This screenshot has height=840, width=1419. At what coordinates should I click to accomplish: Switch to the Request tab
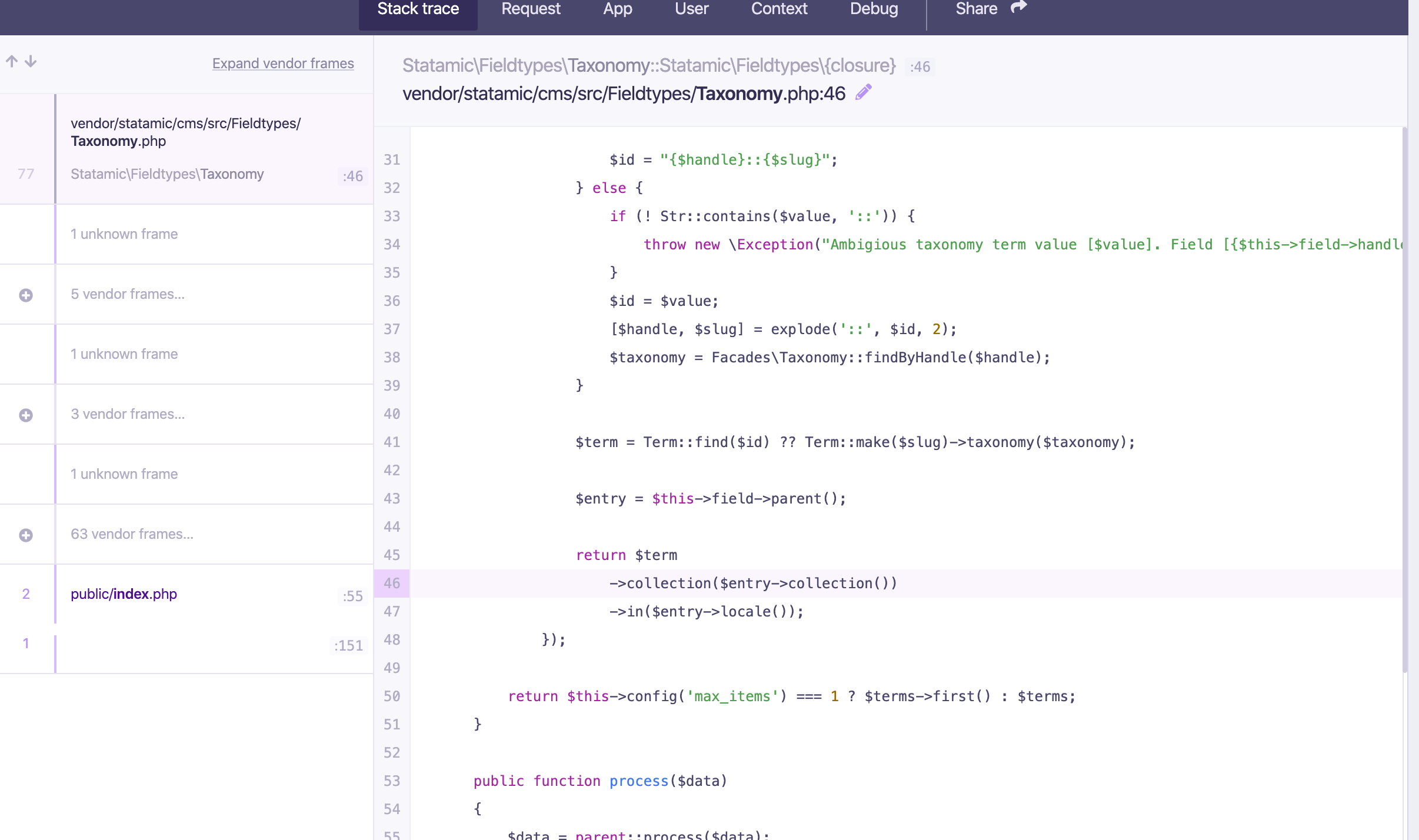pos(530,9)
